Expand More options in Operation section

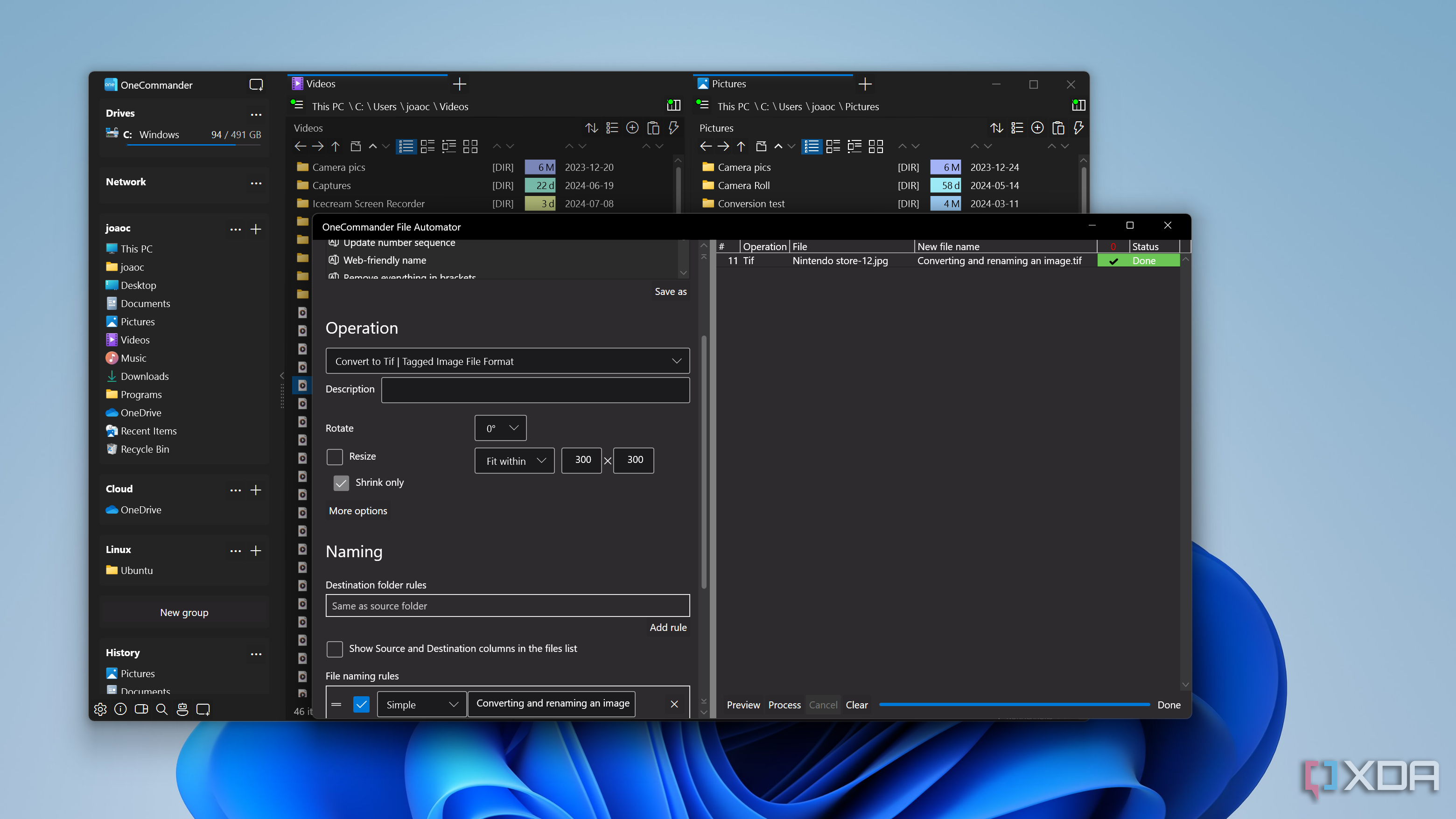[358, 511]
